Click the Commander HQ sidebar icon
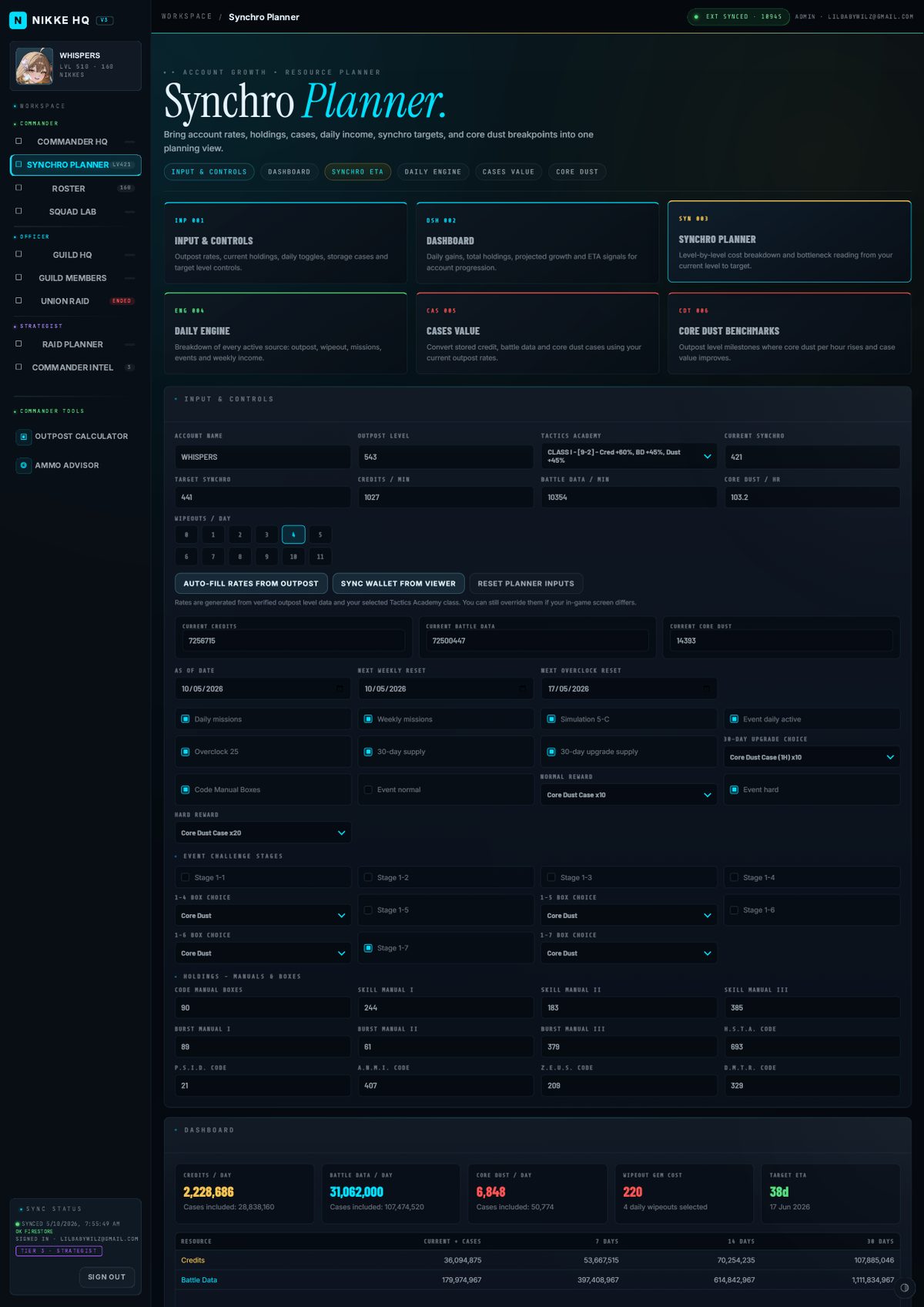 point(18,141)
